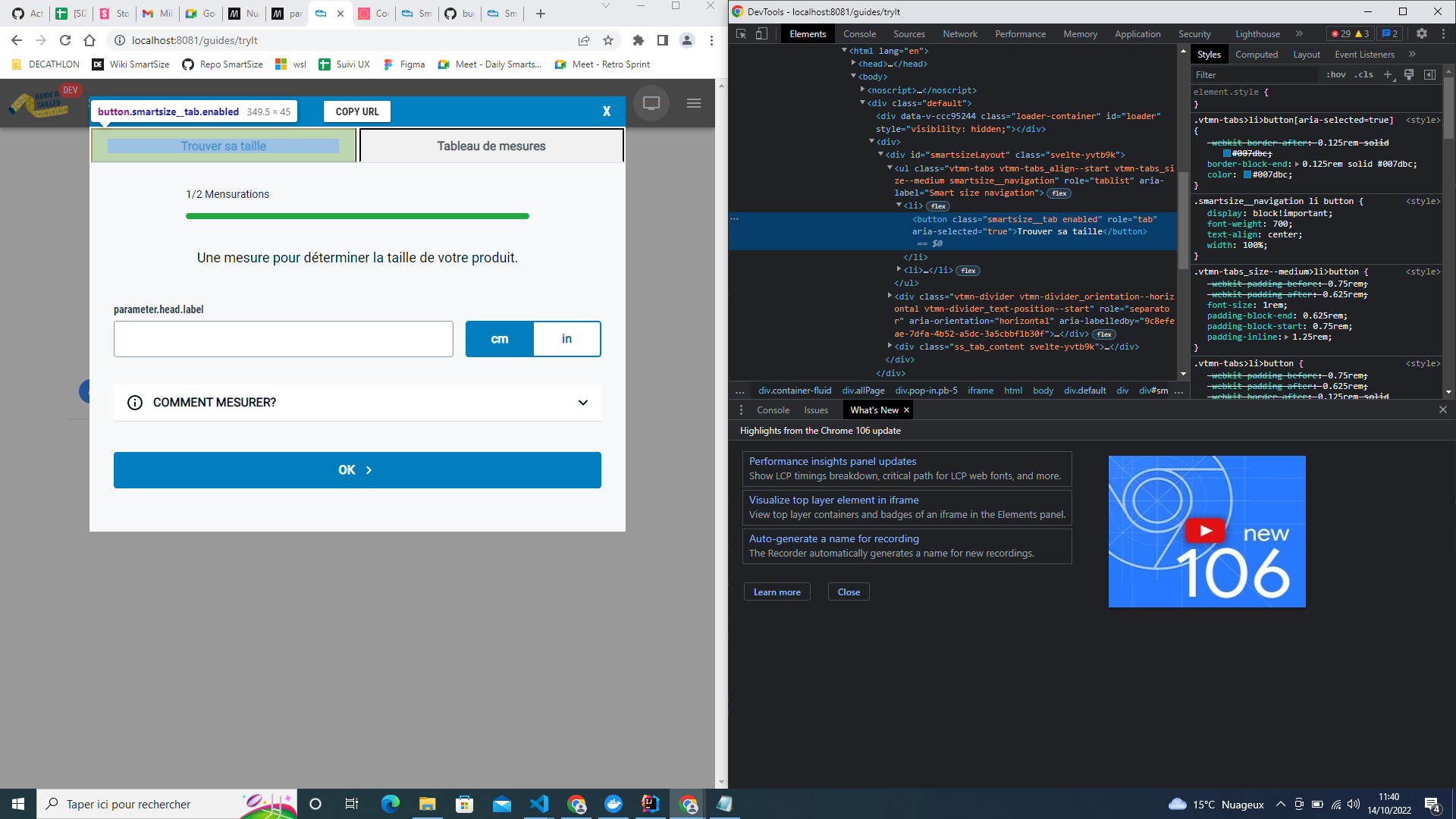Click the new style rule plus icon

(1388, 74)
